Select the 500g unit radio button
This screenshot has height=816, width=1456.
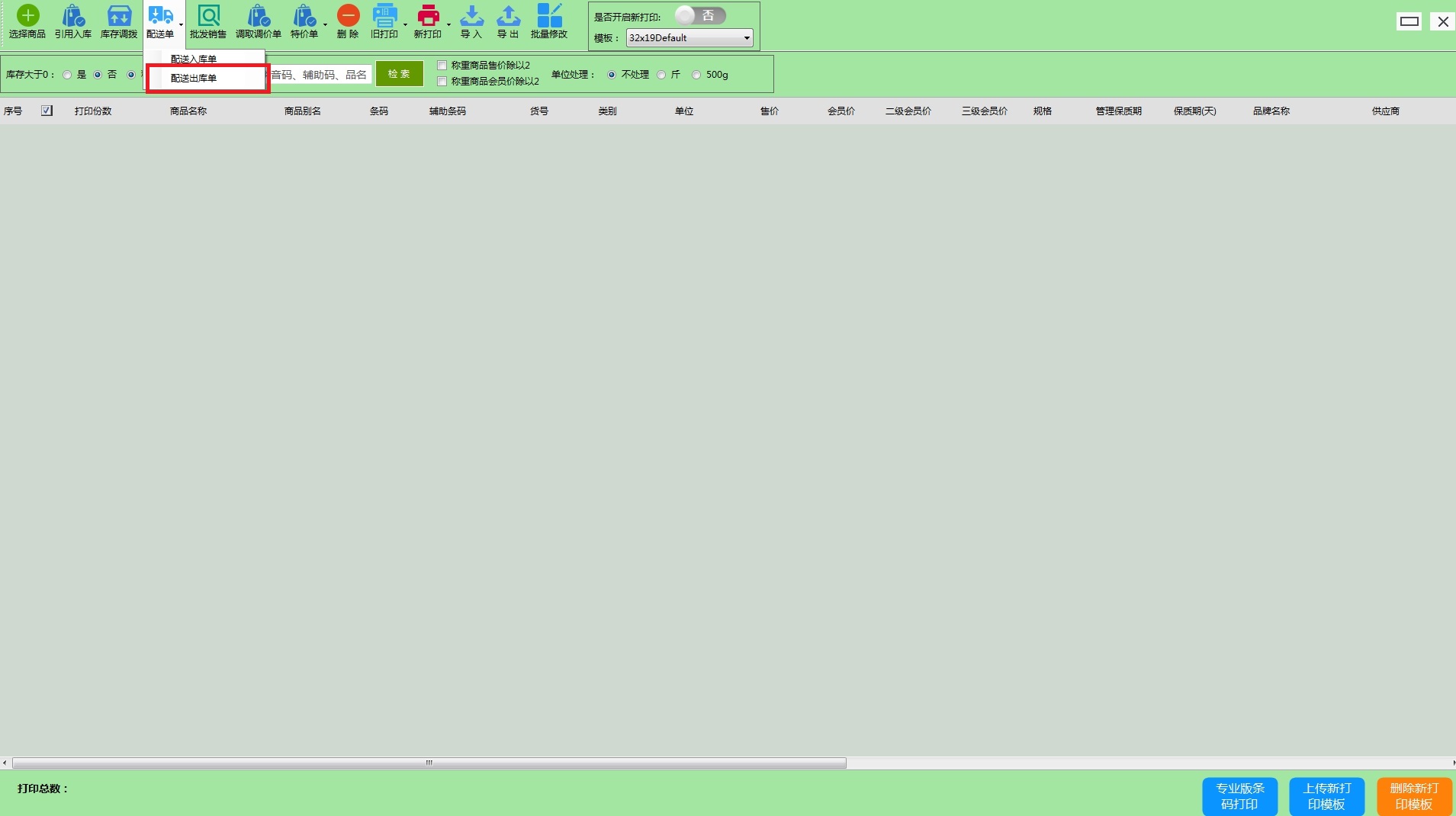(x=696, y=75)
